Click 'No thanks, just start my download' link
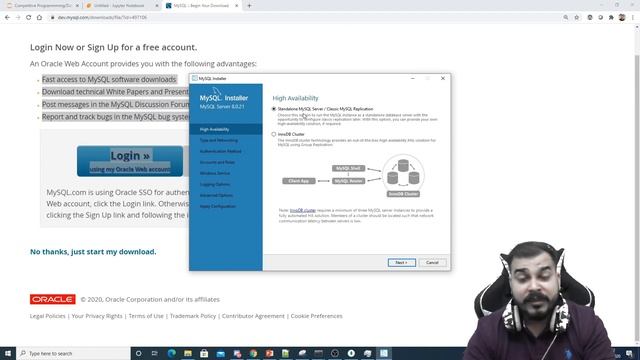This screenshot has height=360, width=640. pos(93,252)
